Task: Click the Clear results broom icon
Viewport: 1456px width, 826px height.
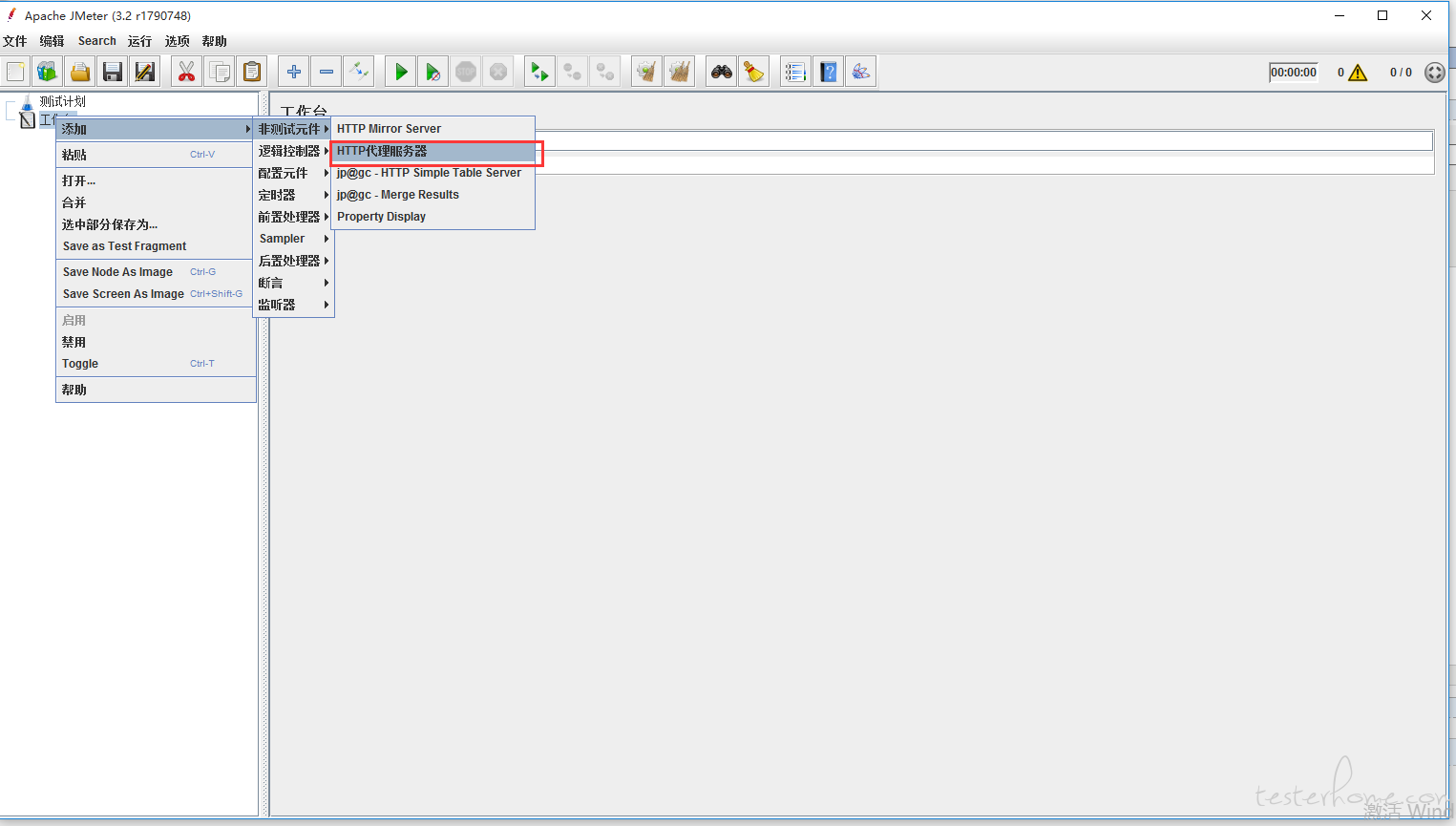Action: (647, 72)
